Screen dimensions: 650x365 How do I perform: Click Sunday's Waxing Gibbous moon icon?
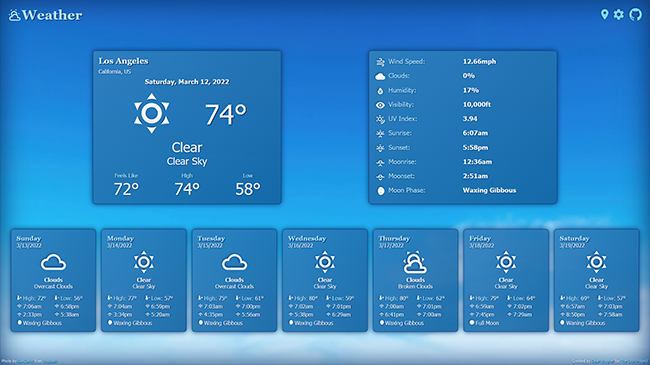click(x=19, y=323)
